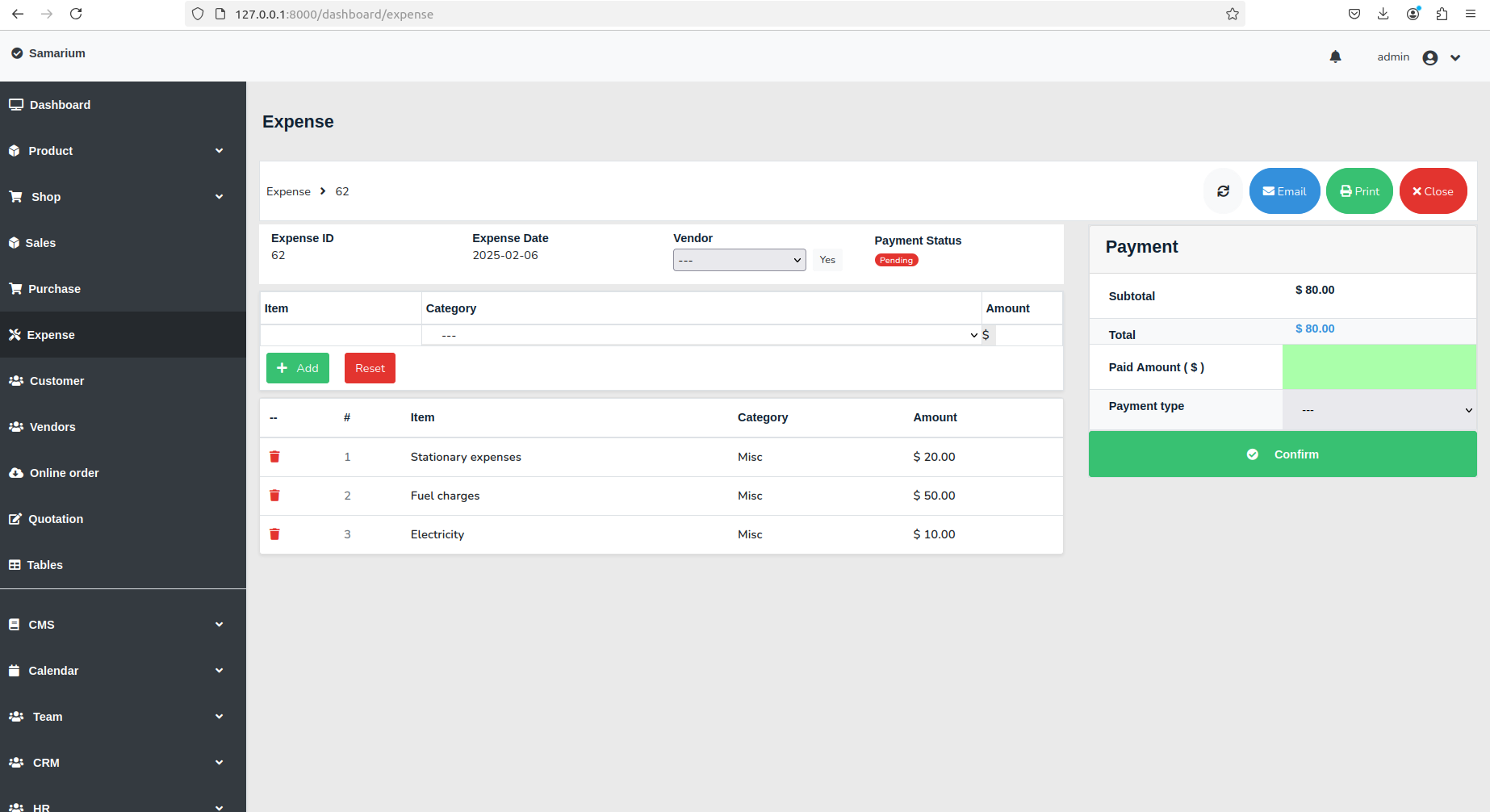Click the CMS book icon
1490x812 pixels.
pyautogui.click(x=14, y=625)
